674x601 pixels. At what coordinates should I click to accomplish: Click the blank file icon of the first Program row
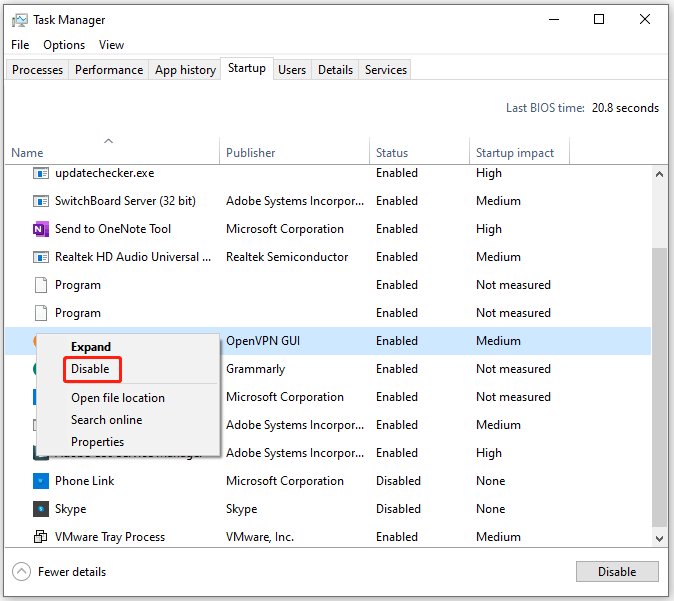[x=41, y=285]
